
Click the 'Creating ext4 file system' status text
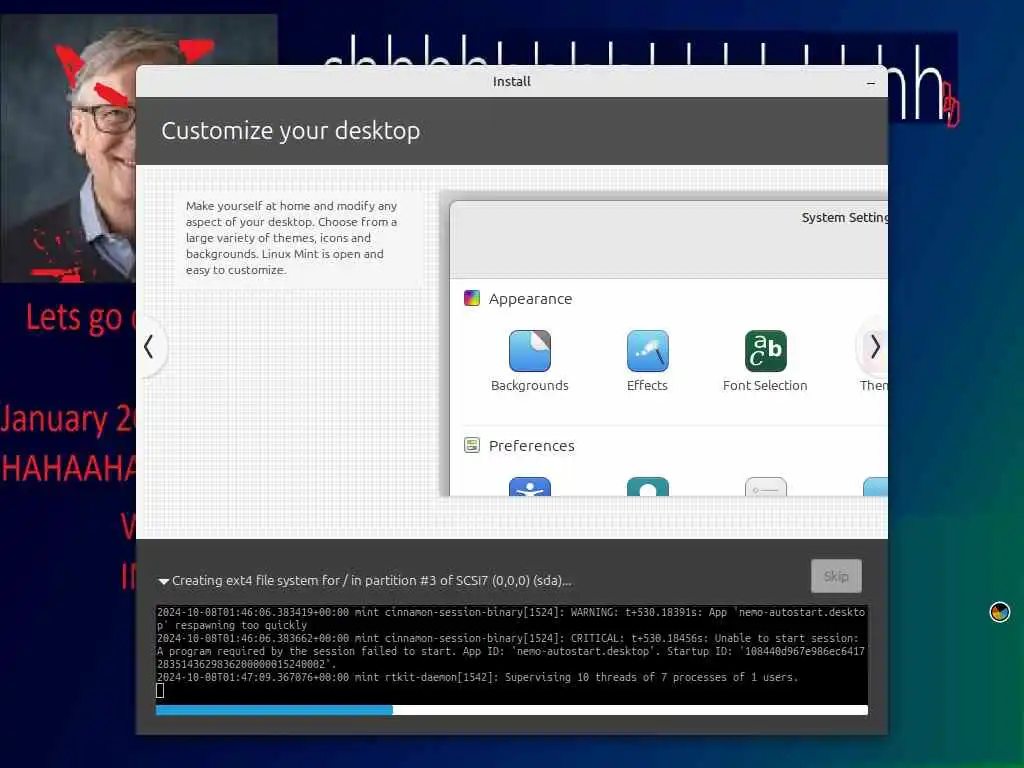(x=372, y=581)
